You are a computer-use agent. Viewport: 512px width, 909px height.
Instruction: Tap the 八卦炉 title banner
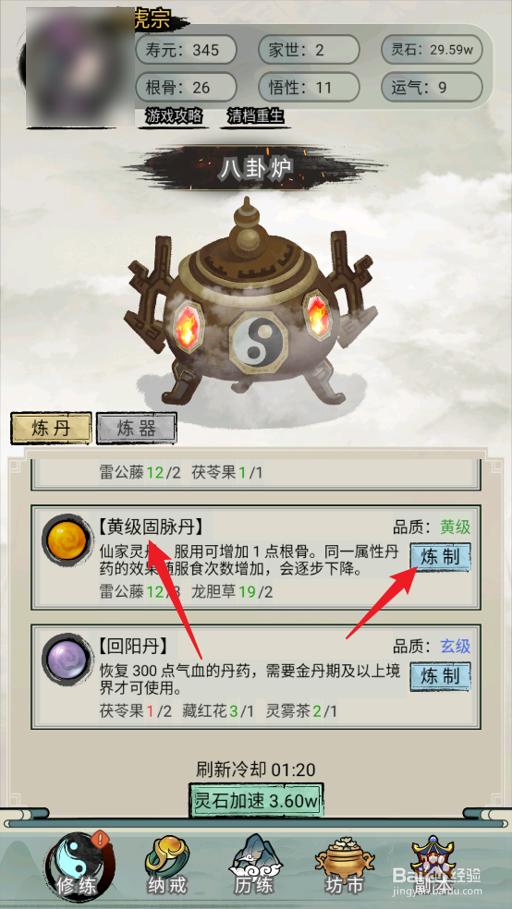[x=256, y=168]
